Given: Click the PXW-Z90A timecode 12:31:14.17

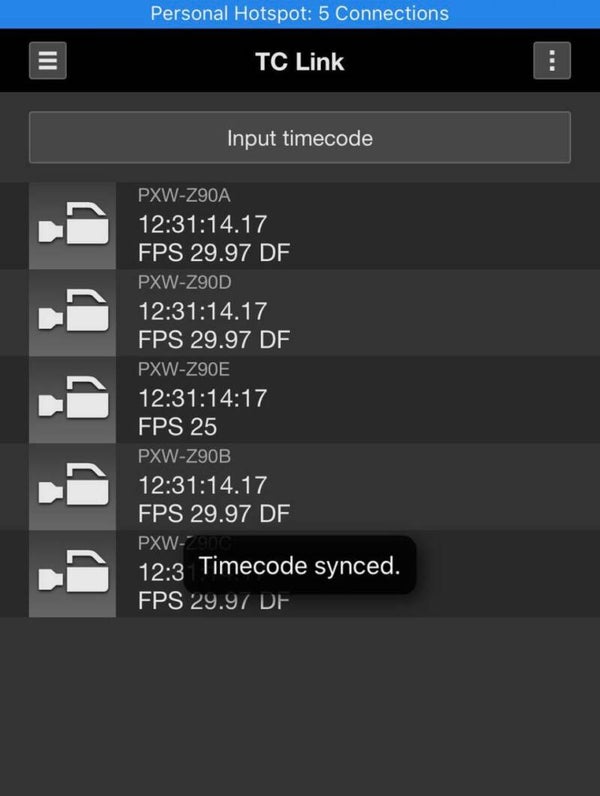Looking at the screenshot, I should (x=203, y=224).
